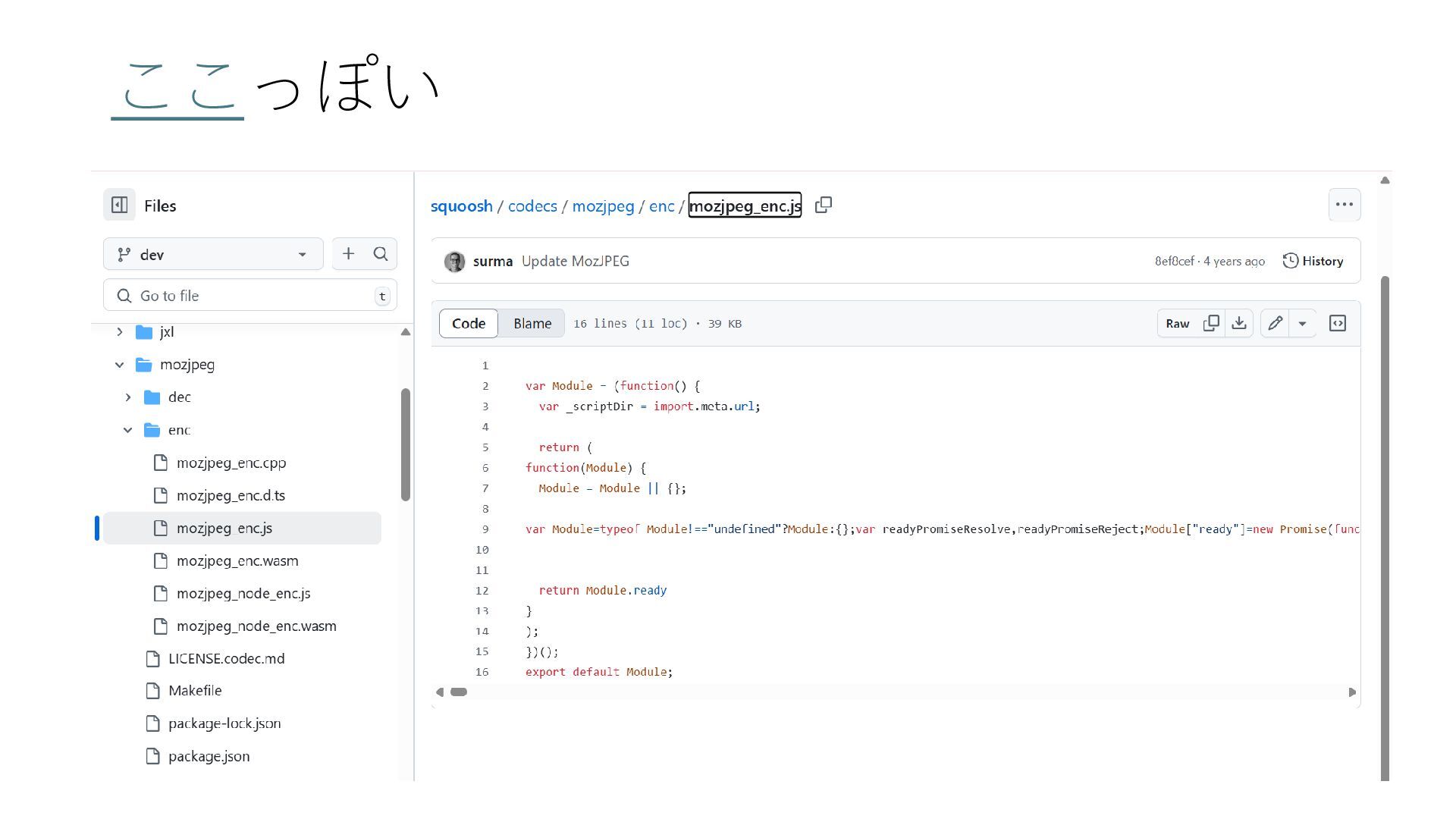Select line number 16
The height and width of the screenshot is (819, 1456).
click(x=482, y=672)
